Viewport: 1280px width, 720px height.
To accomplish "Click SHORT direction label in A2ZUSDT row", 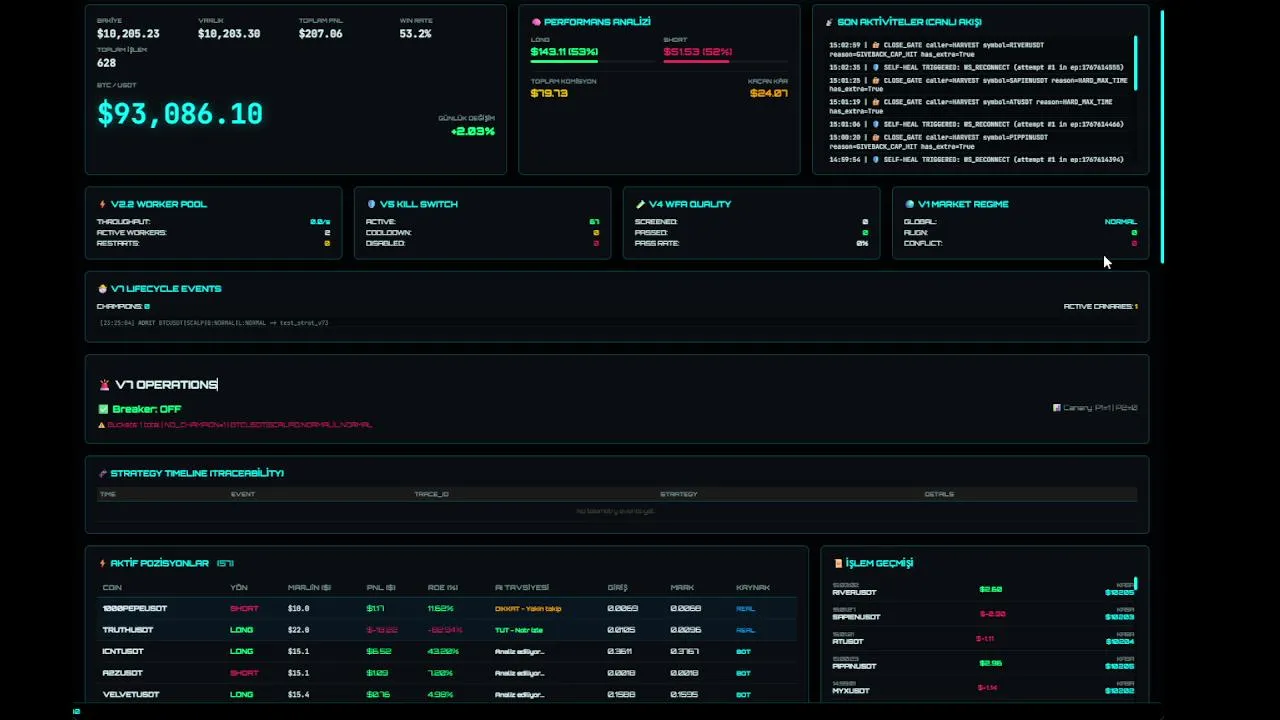I will tap(244, 673).
